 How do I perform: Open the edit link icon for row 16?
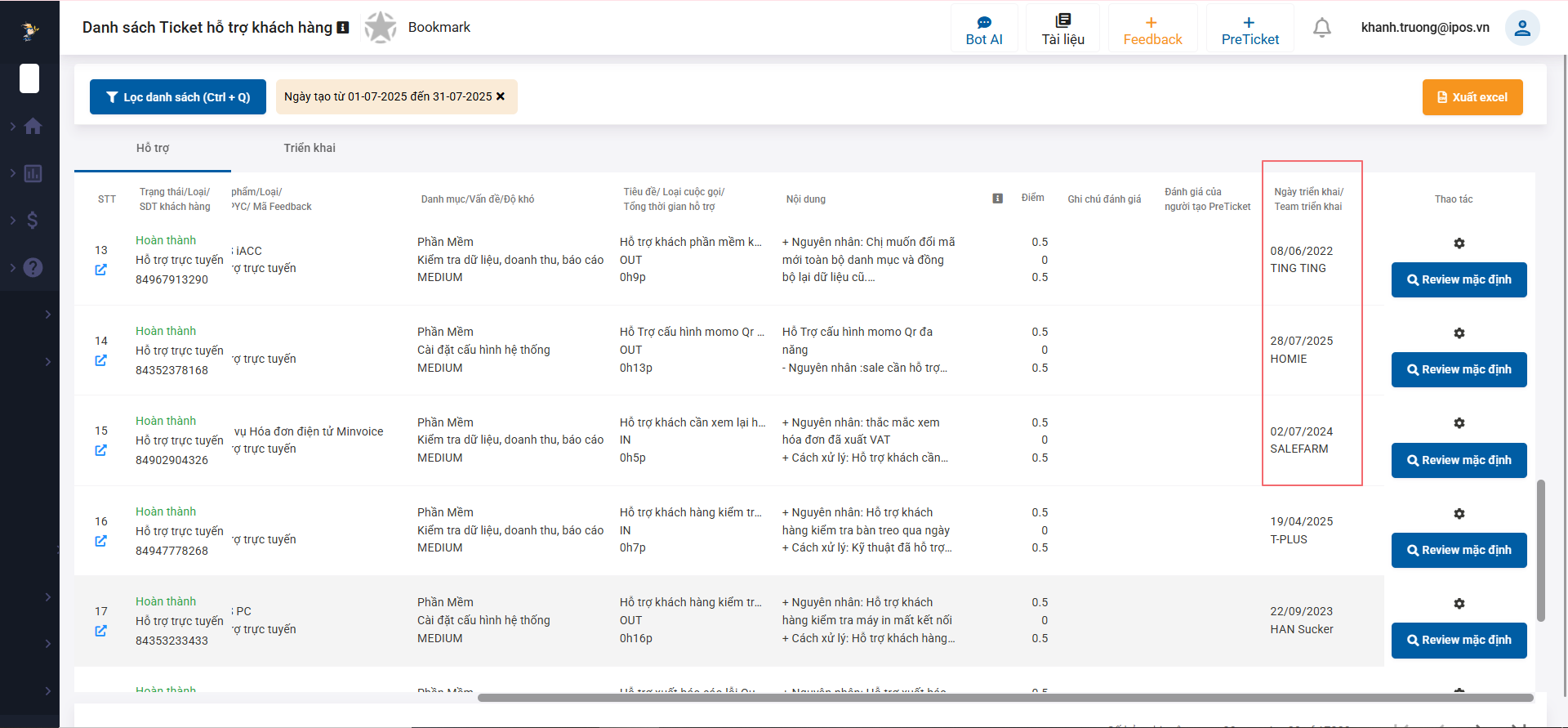(x=100, y=541)
